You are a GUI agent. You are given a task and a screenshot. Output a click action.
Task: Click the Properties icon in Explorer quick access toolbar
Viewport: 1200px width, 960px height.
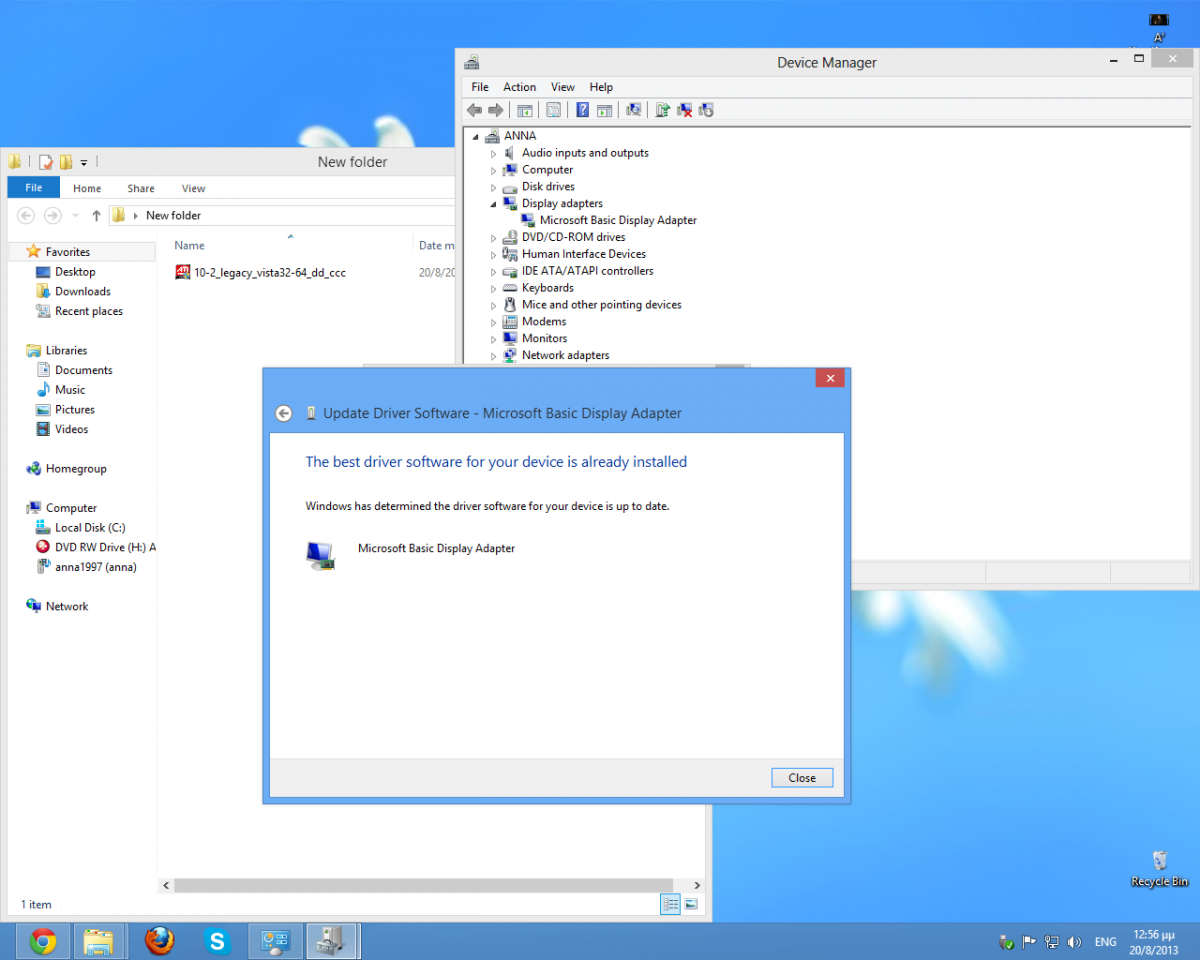(46, 162)
